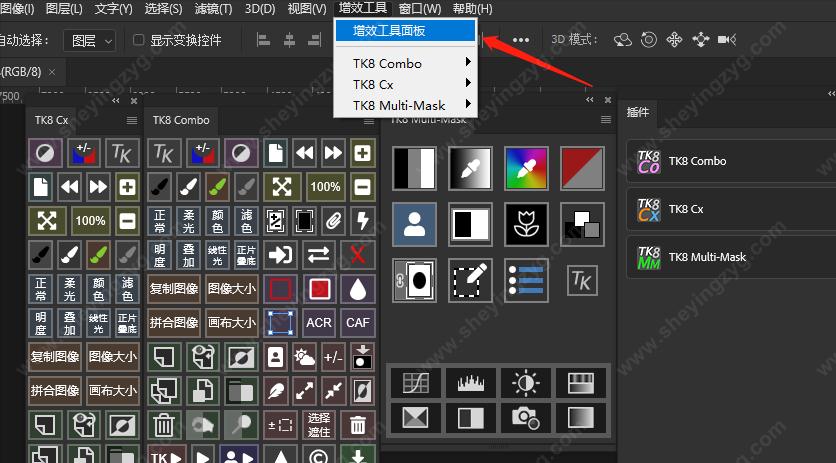
Task: Click the grayscale gradient eyedropper icon
Action: pyautogui.click(x=470, y=168)
